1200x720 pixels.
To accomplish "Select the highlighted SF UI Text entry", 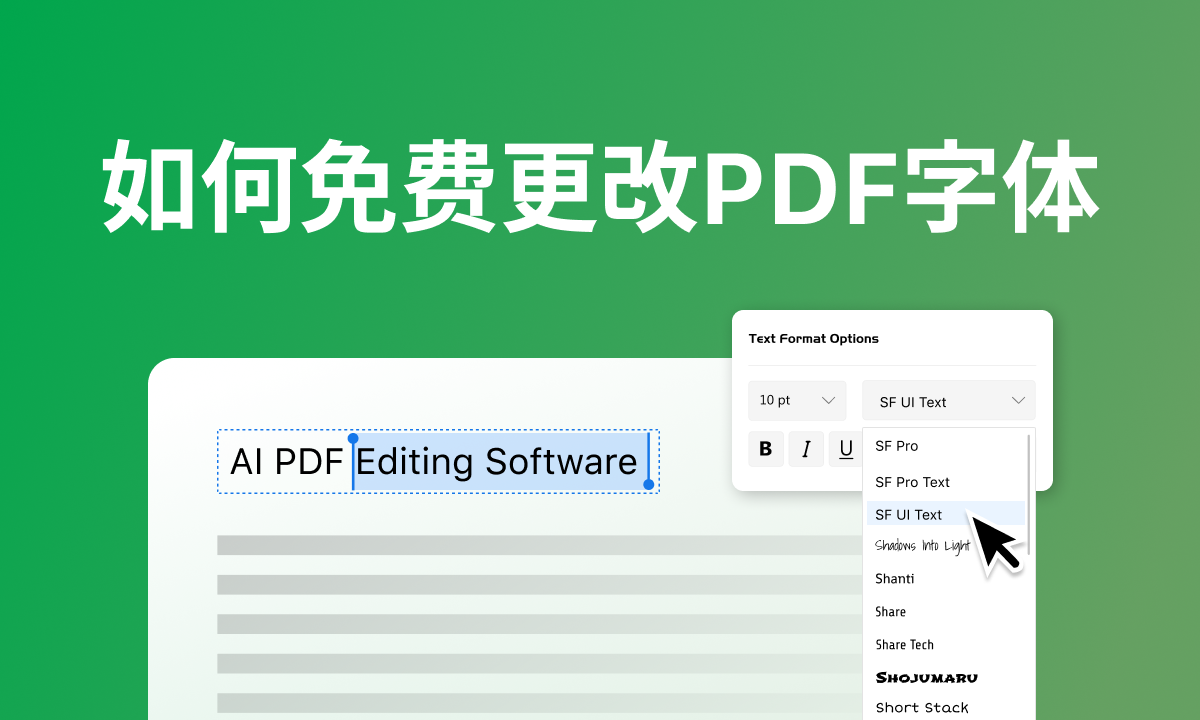I will click(907, 514).
